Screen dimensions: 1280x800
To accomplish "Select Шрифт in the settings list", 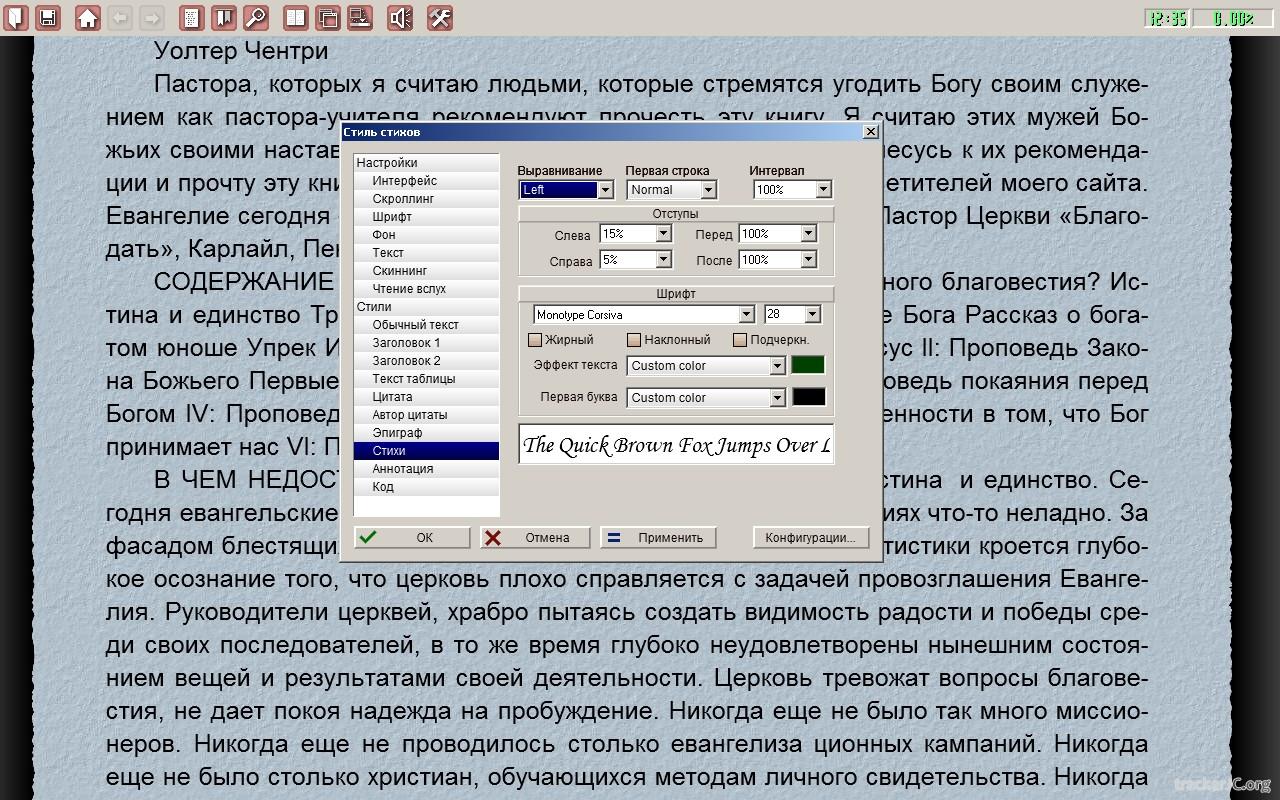I will [x=392, y=217].
